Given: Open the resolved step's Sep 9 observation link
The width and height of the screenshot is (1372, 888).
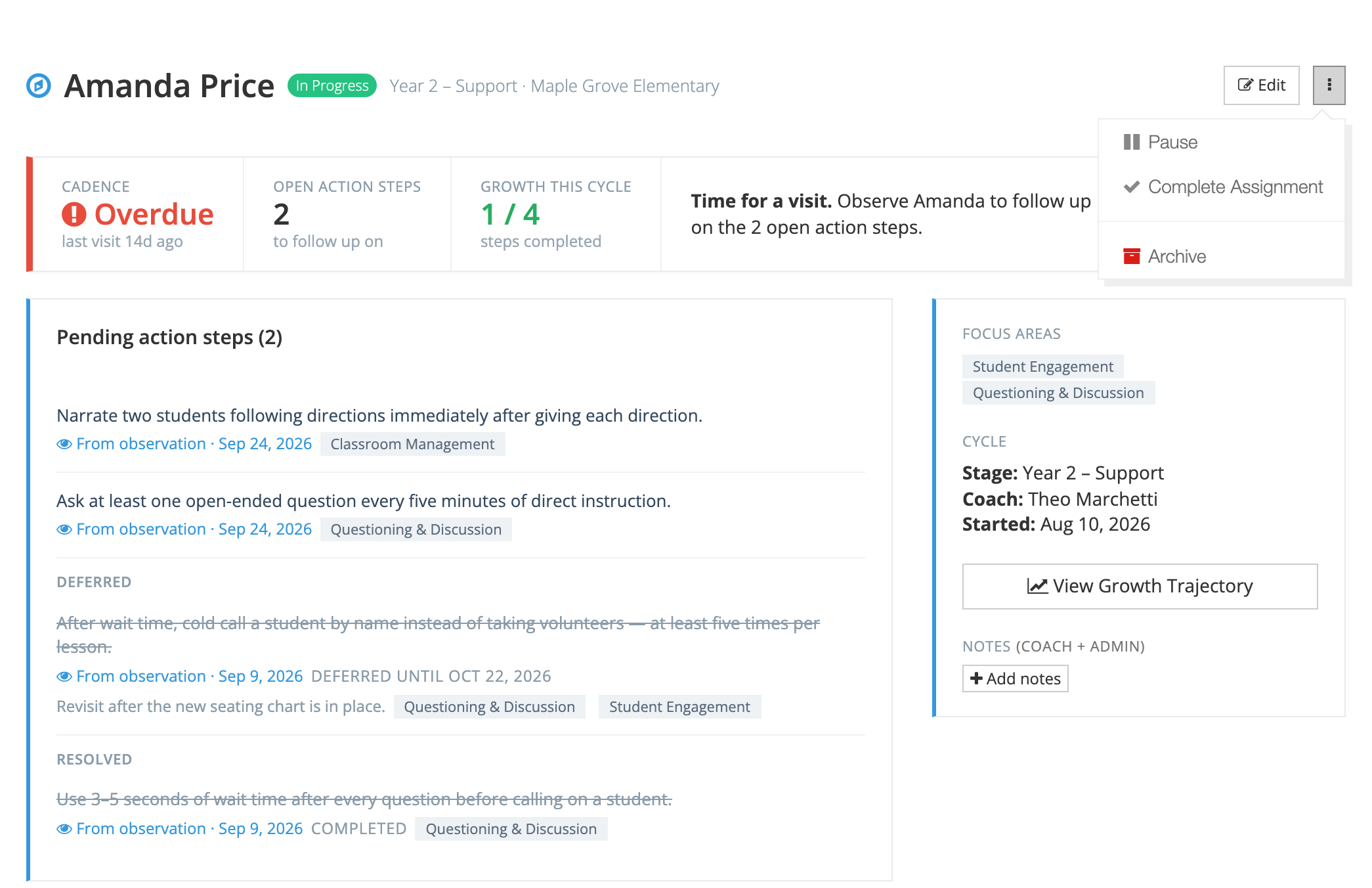Looking at the screenshot, I should [x=180, y=829].
